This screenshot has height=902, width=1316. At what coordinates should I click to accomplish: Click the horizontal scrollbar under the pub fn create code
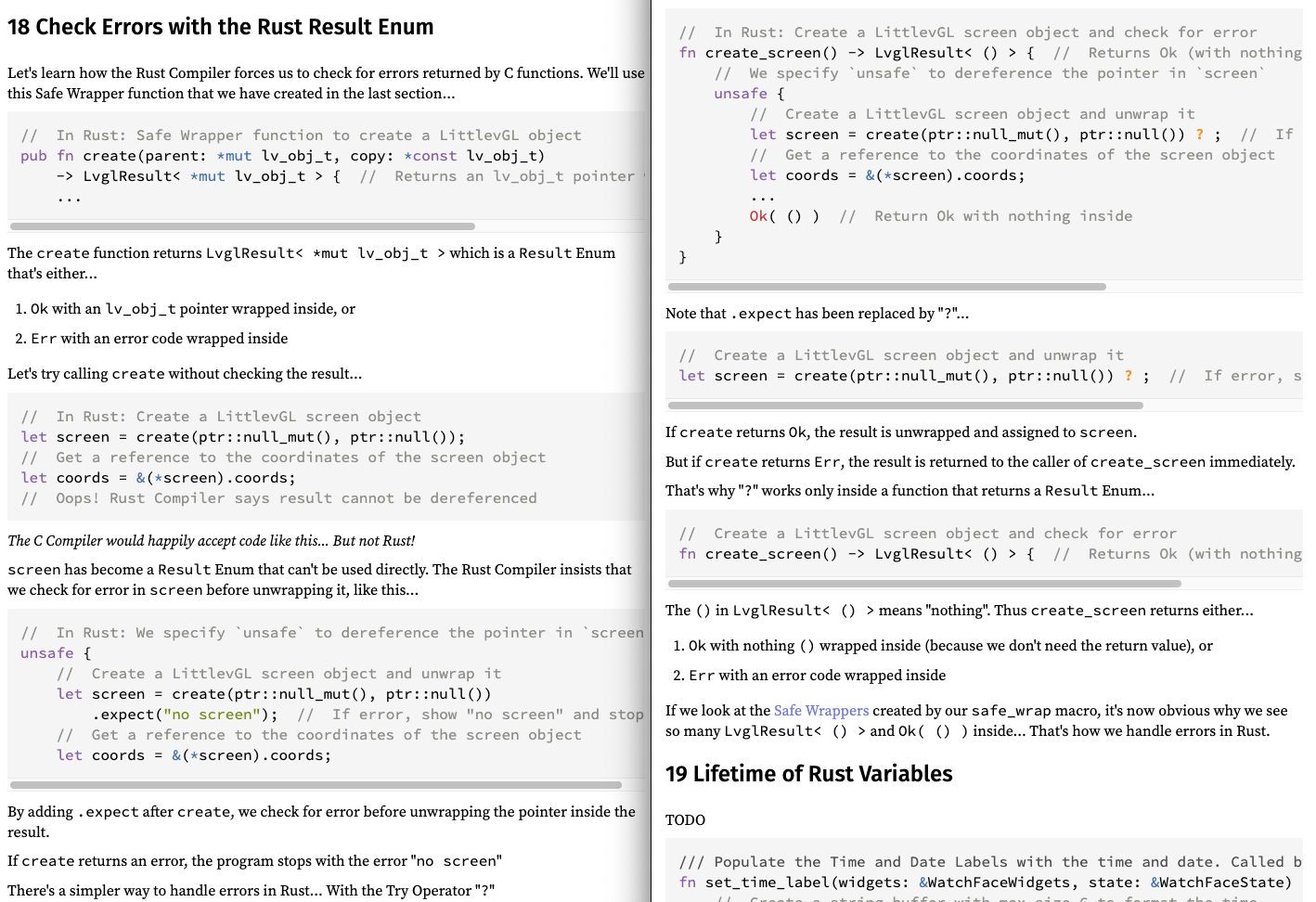[x=242, y=226]
